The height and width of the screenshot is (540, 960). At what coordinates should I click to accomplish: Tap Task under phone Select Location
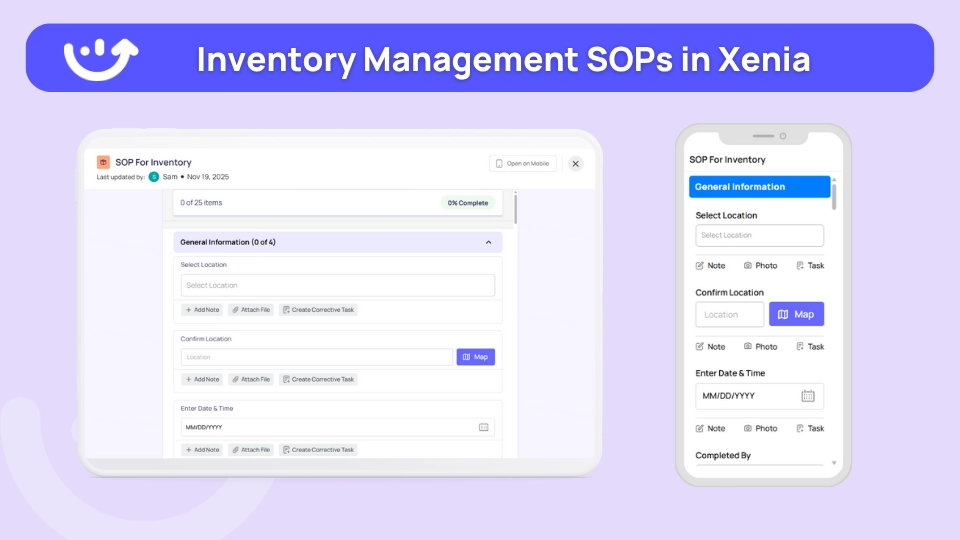click(x=810, y=266)
